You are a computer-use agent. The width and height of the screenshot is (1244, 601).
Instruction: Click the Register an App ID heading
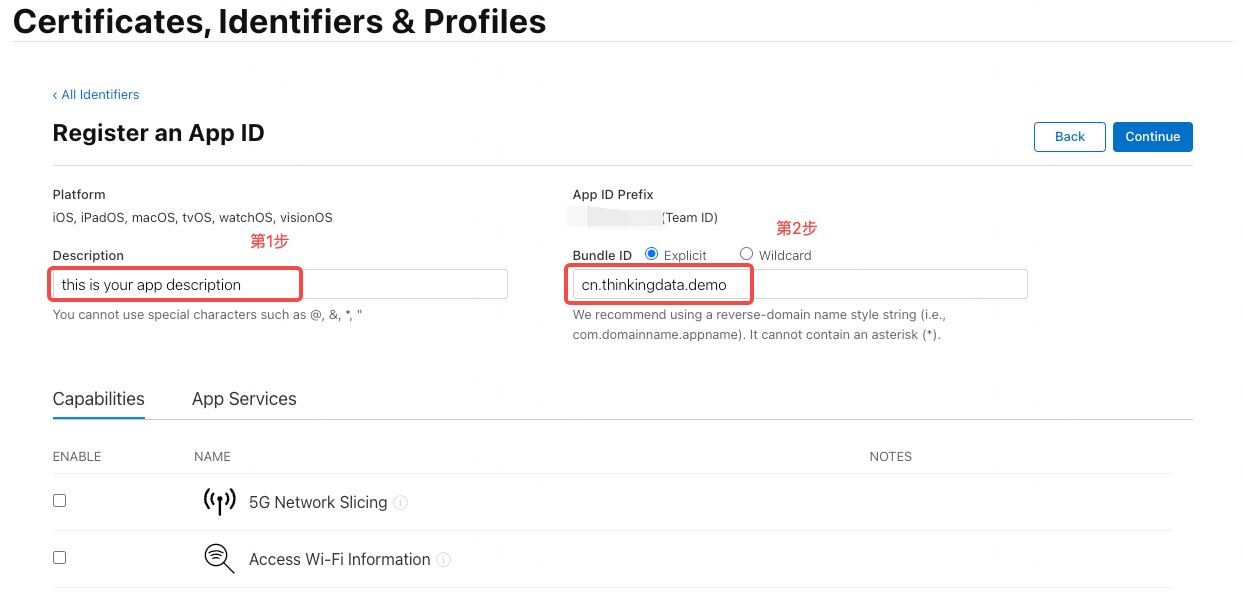tap(158, 133)
